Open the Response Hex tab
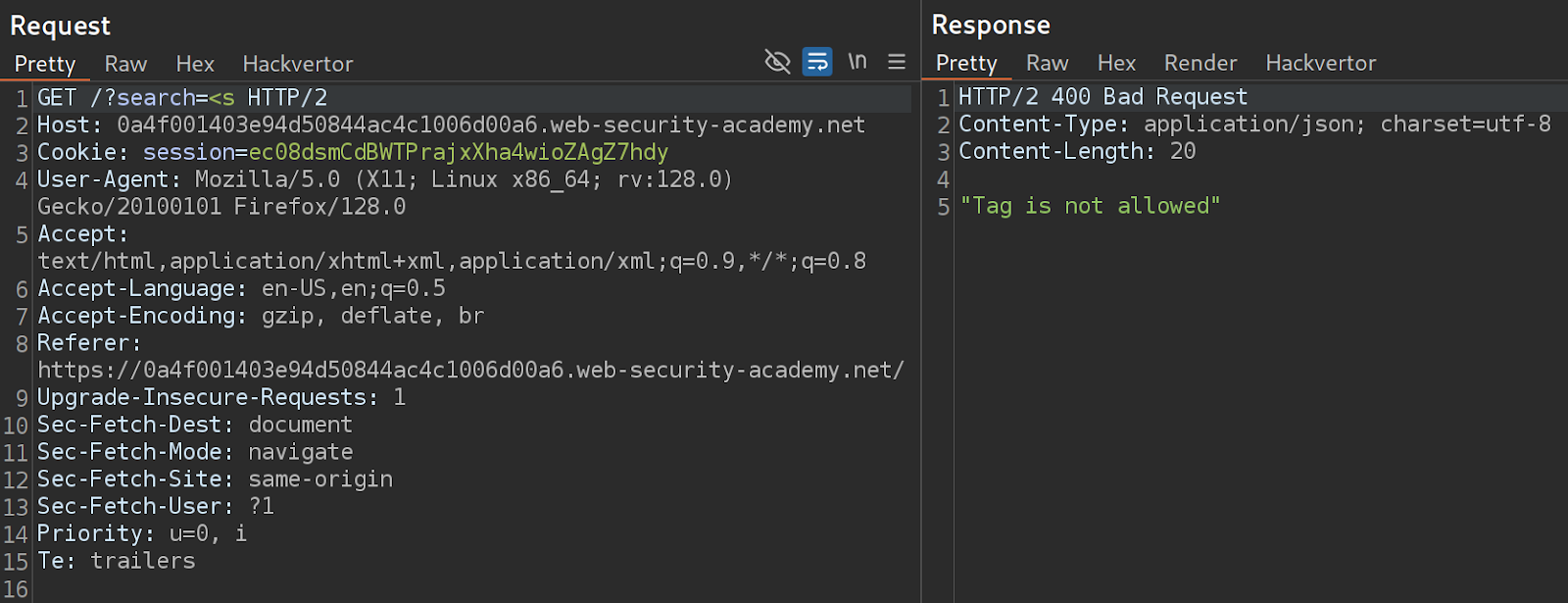 pos(1116,63)
